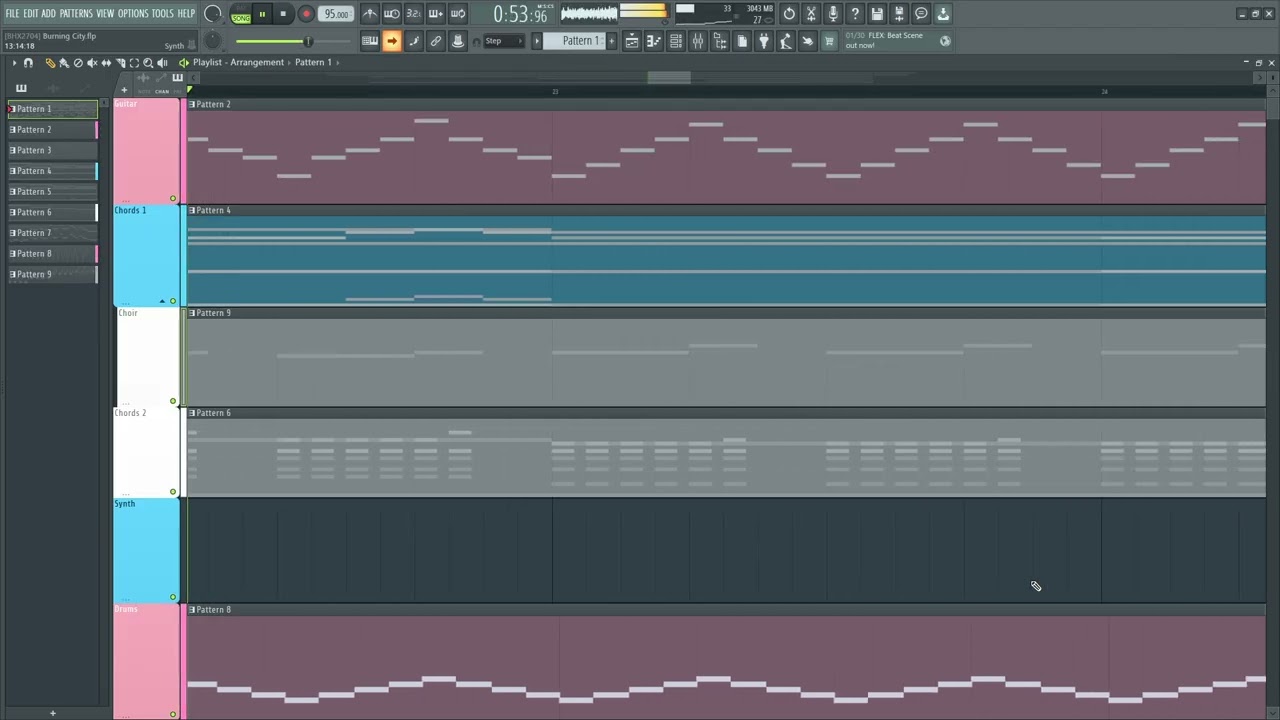Click the Chords 1 track header
The width and height of the screenshot is (1280, 720).
point(146,255)
